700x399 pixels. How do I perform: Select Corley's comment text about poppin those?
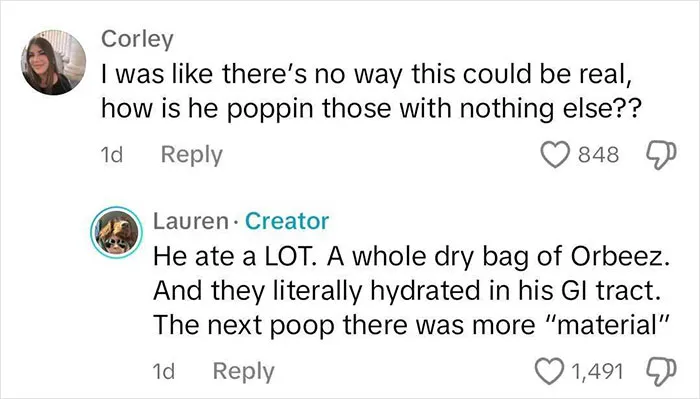(x=371, y=91)
